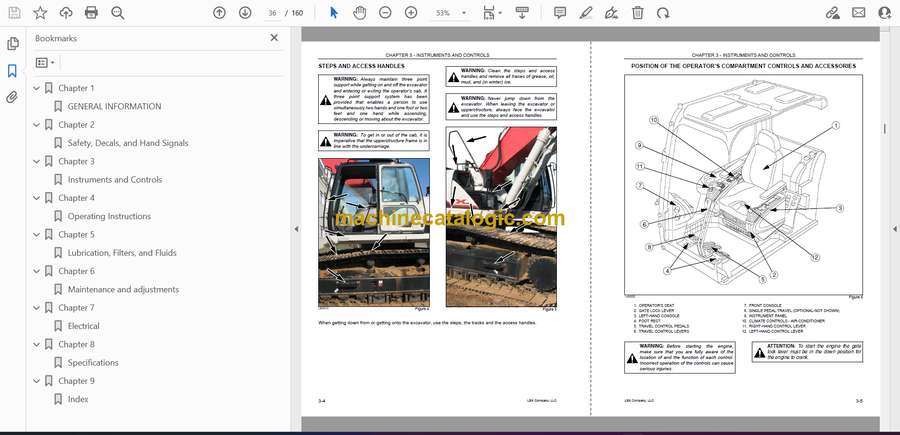900x435 pixels.
Task: Collapse the Chapter 7 bookmark
Action: point(37,308)
